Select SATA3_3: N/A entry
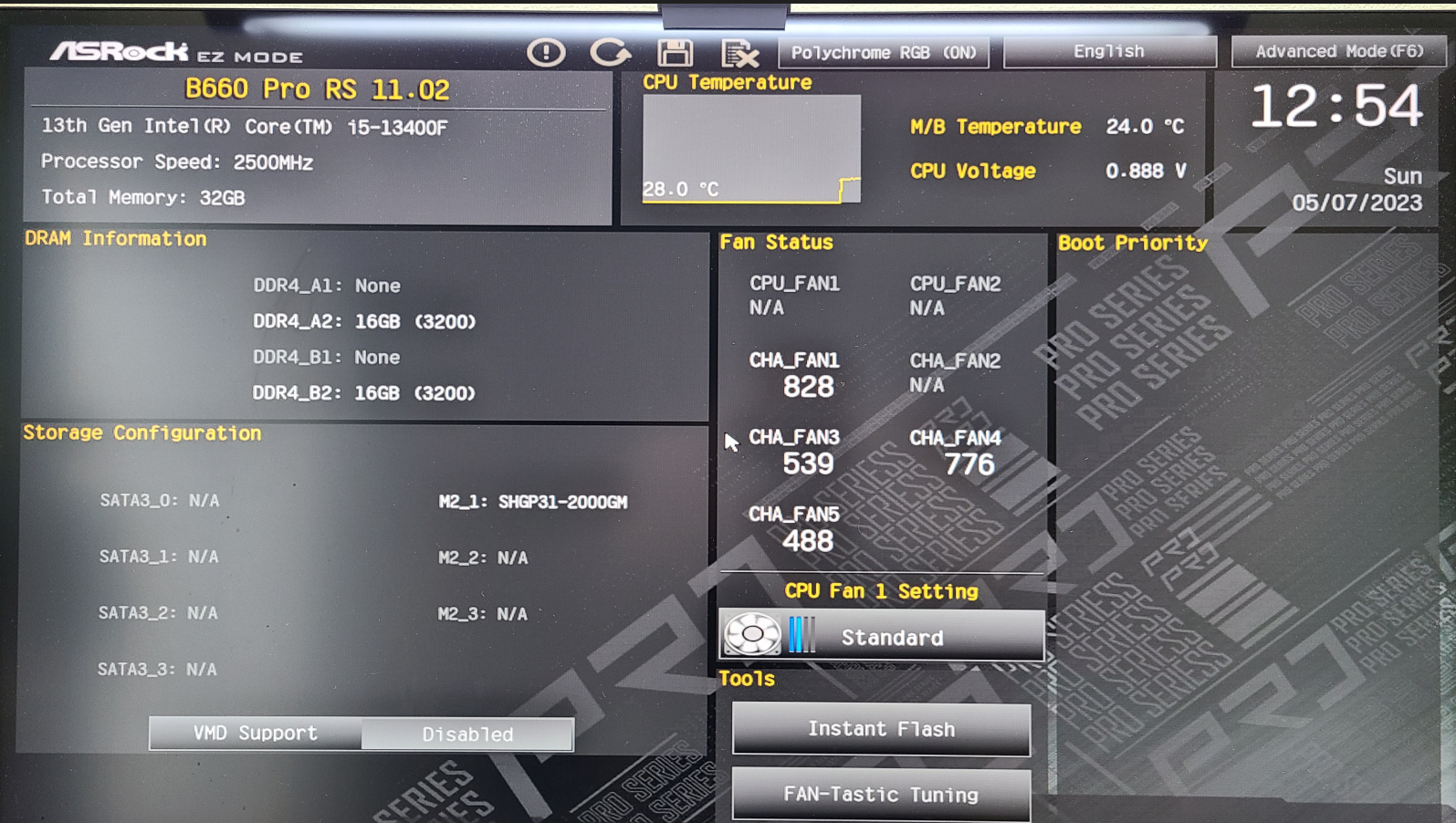This screenshot has width=1456, height=823. coord(157,670)
